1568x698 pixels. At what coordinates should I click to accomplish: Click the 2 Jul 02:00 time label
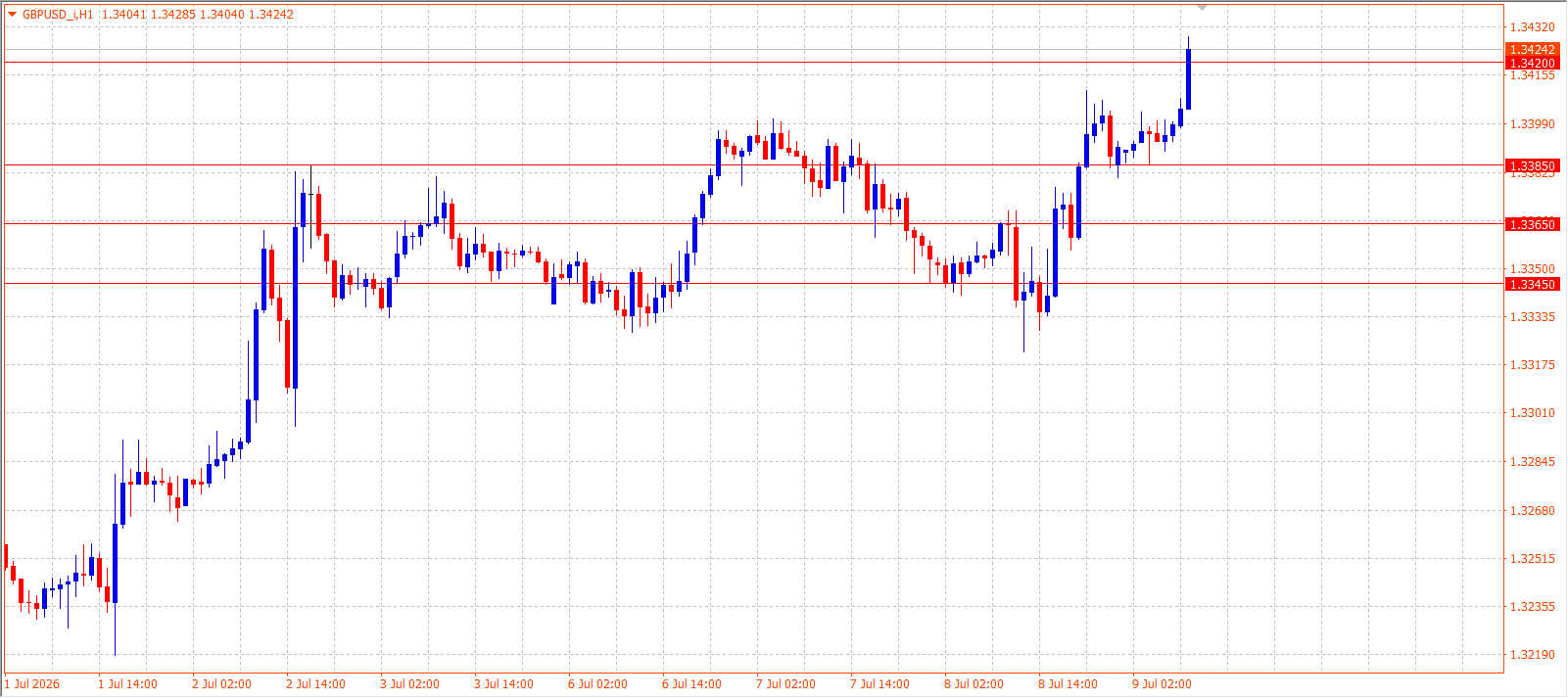point(221,684)
